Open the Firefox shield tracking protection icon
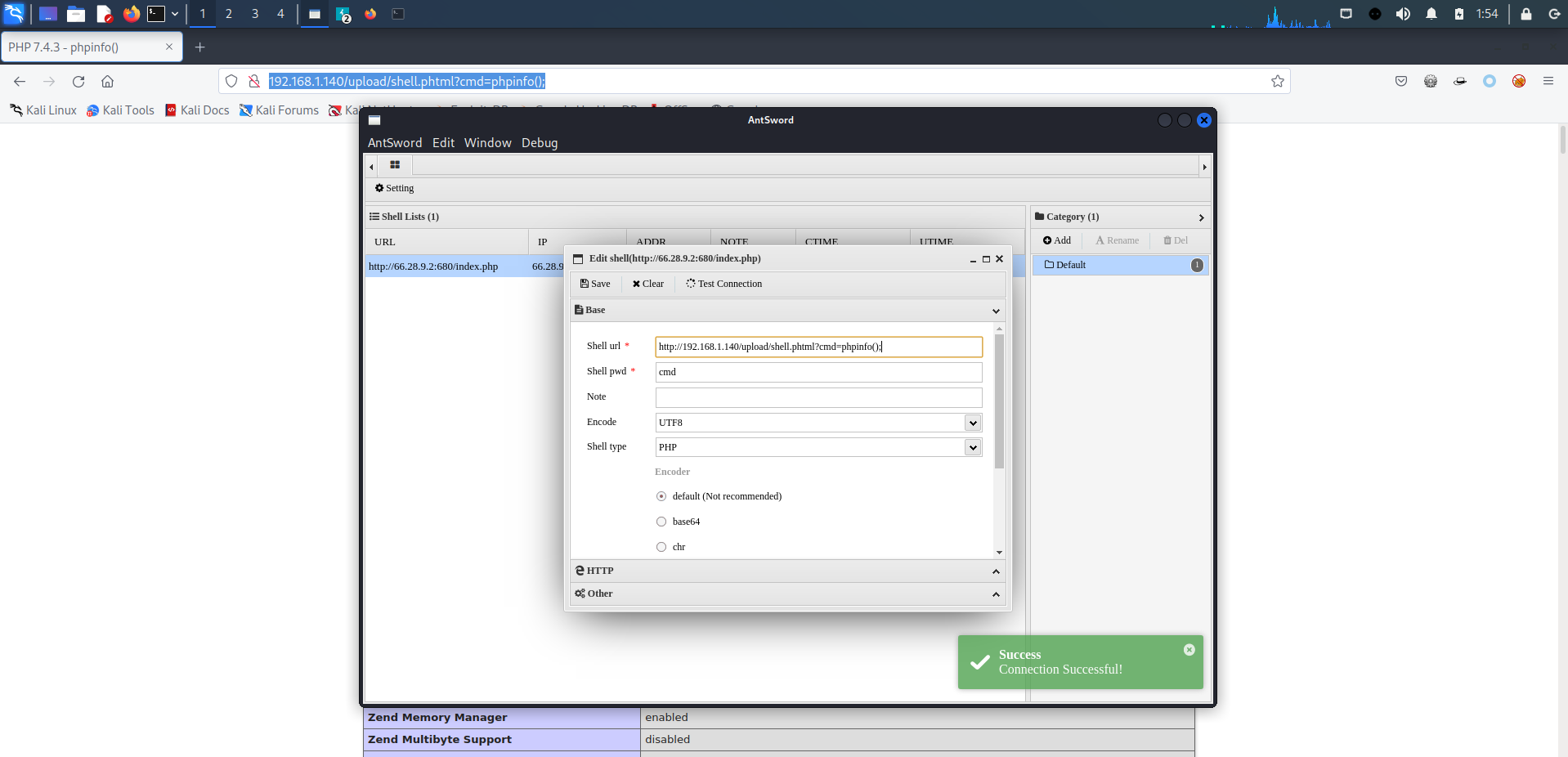The image size is (1568, 757). point(231,81)
